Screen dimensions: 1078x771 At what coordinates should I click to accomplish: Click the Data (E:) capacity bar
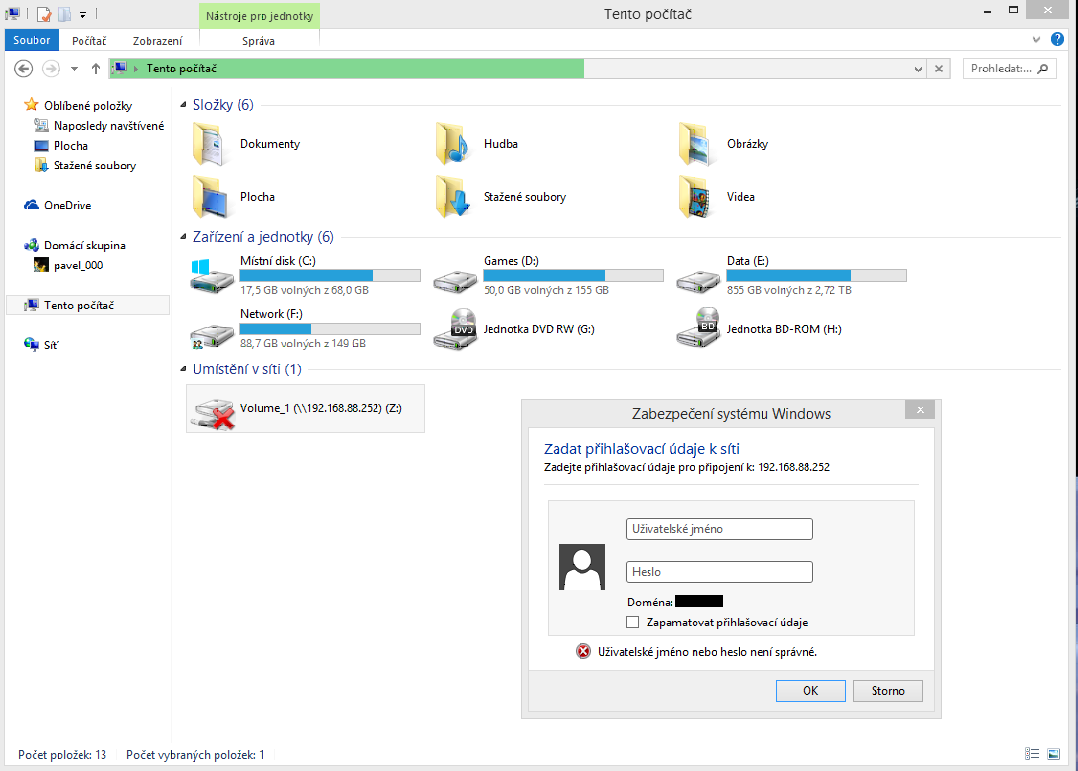817,275
